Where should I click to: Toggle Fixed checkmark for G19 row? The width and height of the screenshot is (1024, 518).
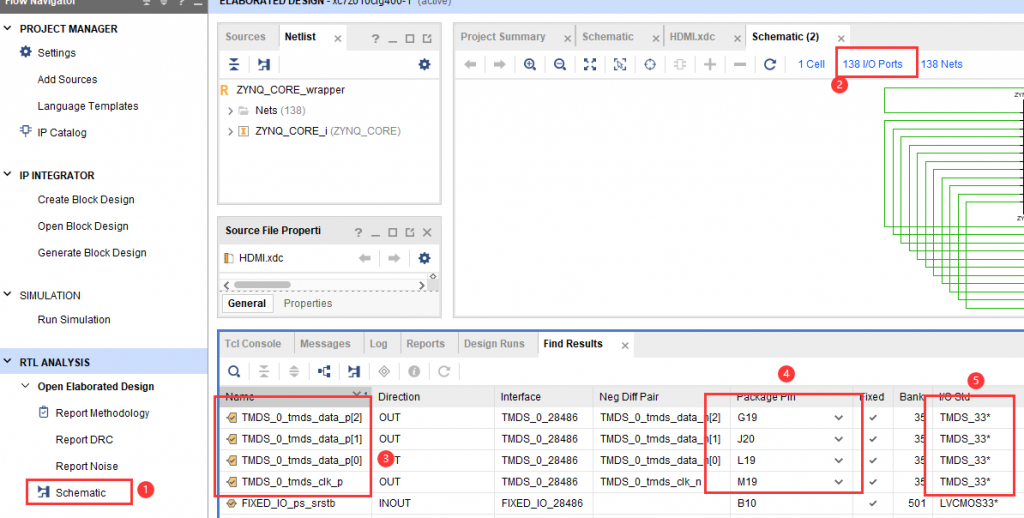click(x=873, y=417)
